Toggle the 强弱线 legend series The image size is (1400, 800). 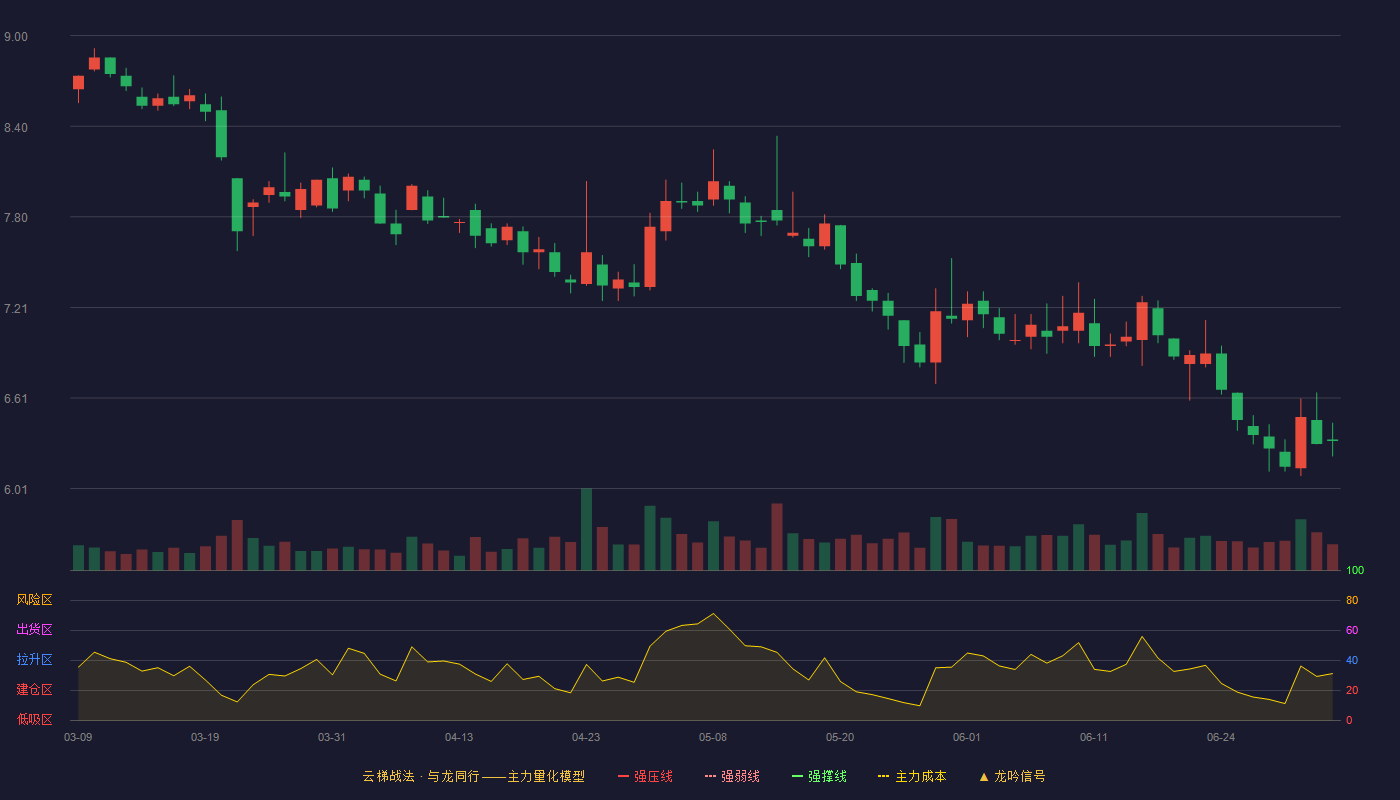pos(732,776)
